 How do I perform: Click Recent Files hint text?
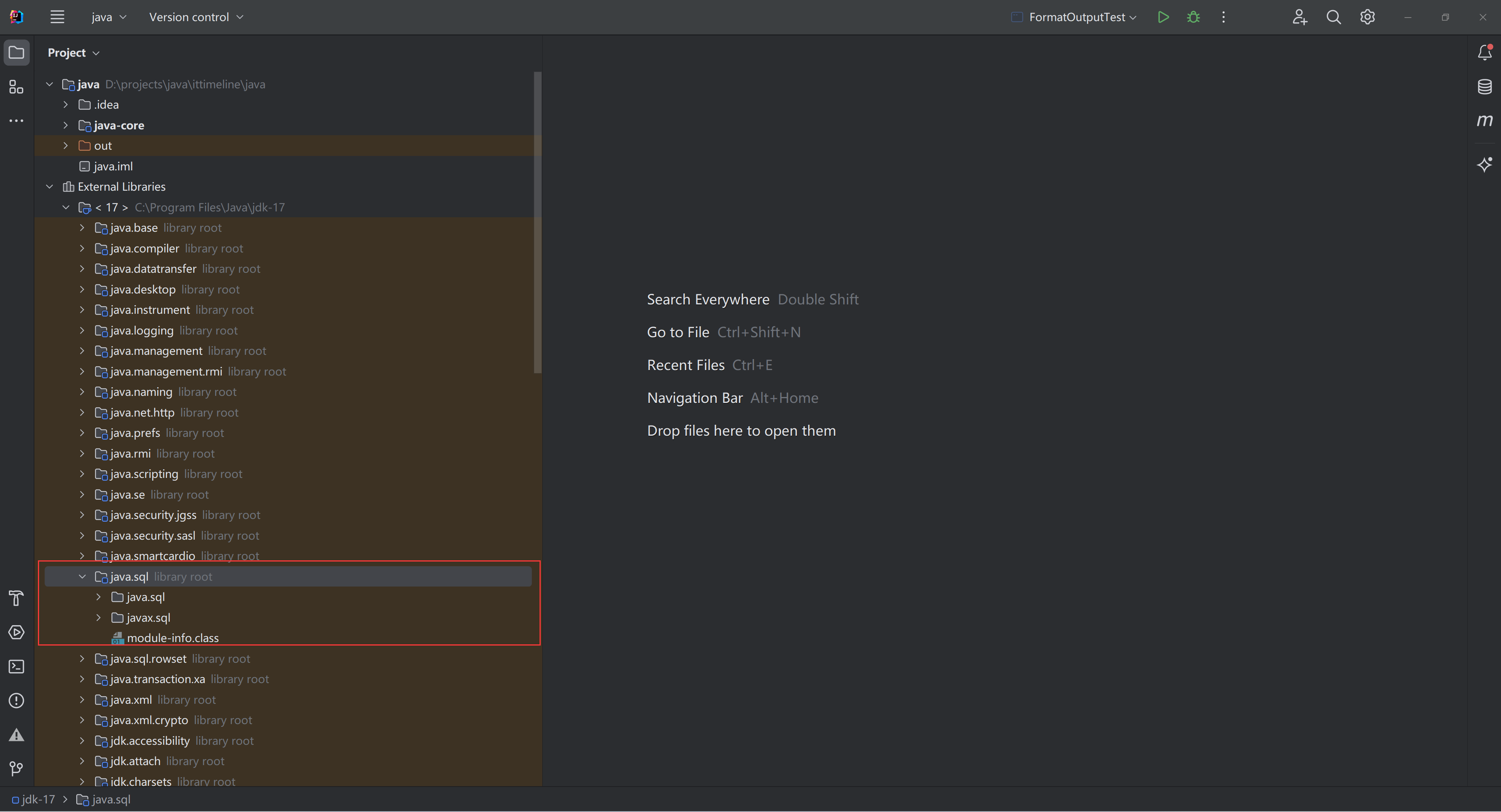point(686,365)
